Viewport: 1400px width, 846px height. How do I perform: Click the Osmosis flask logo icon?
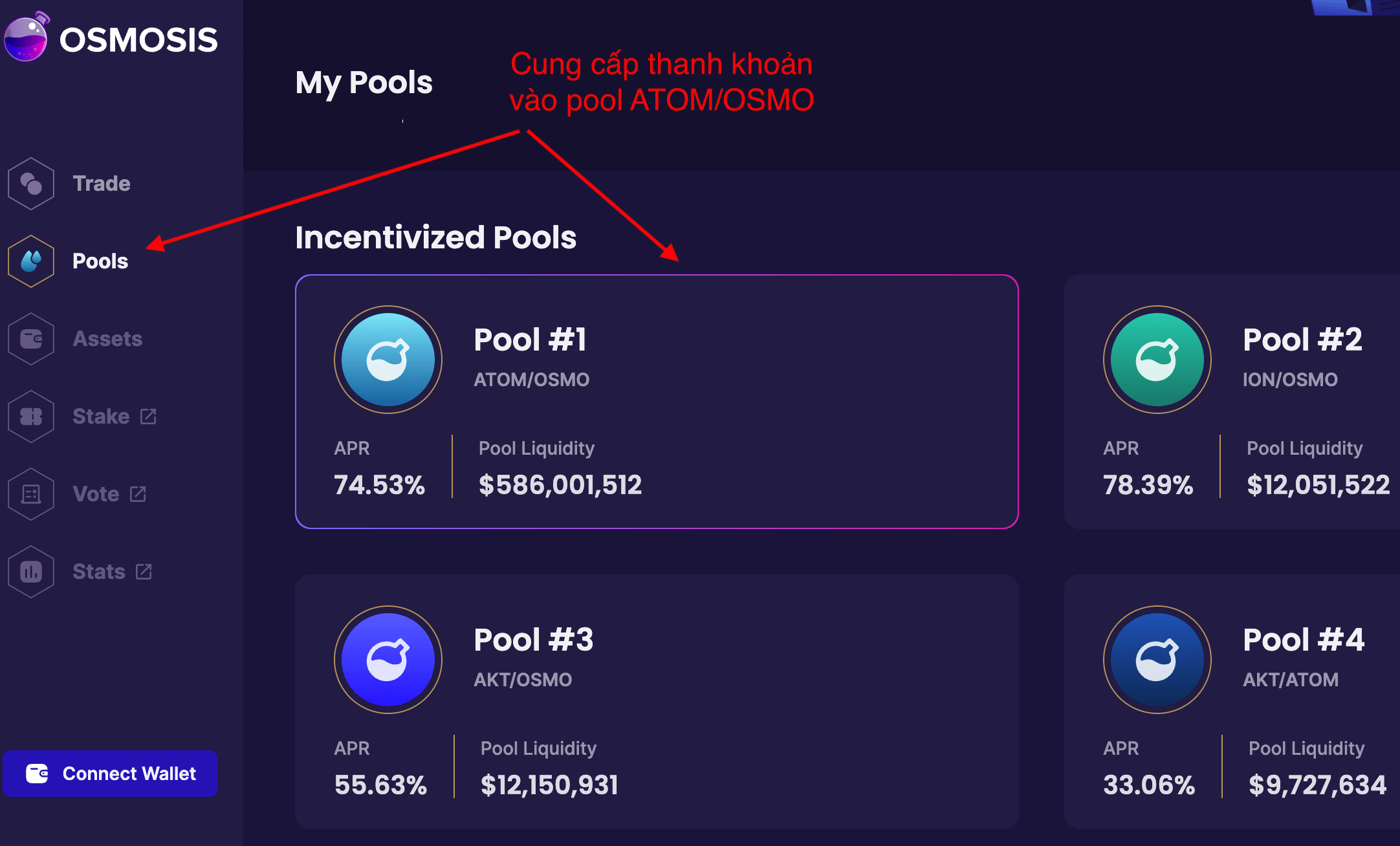click(x=27, y=37)
